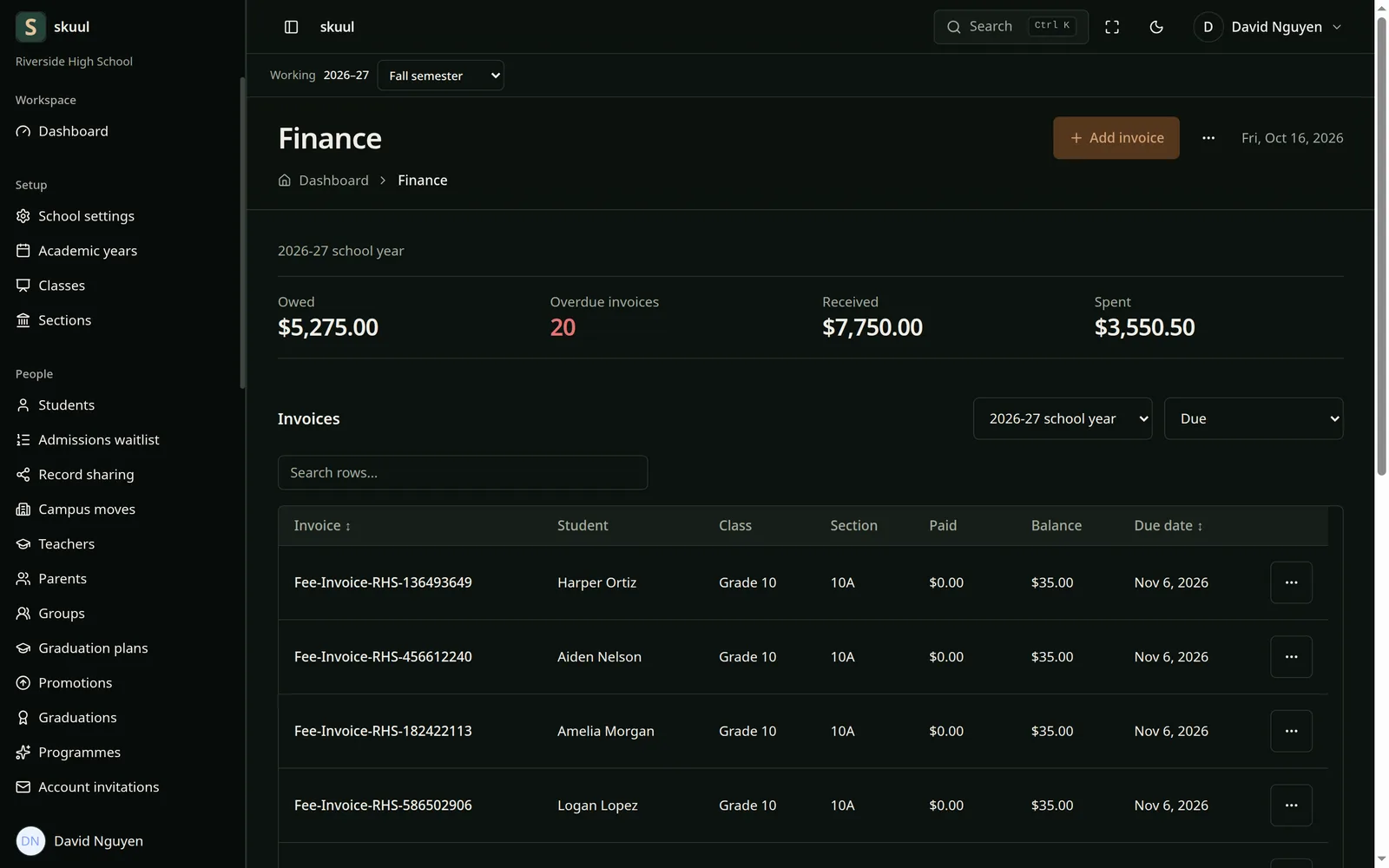Click invoice Fee-Invoice-RHS-136493649

(x=383, y=582)
